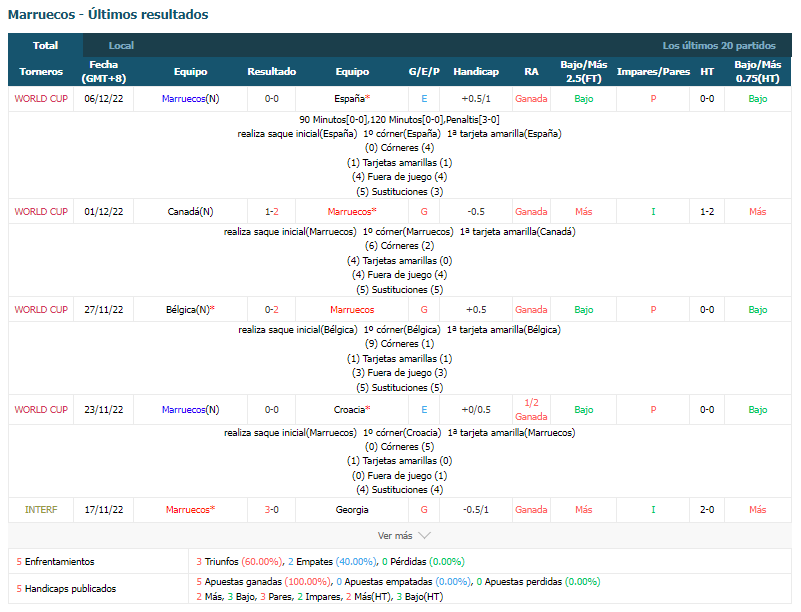This screenshot has height=612, width=801.
Task: Click the 1-2 result for Canadá match
Action: click(x=272, y=211)
